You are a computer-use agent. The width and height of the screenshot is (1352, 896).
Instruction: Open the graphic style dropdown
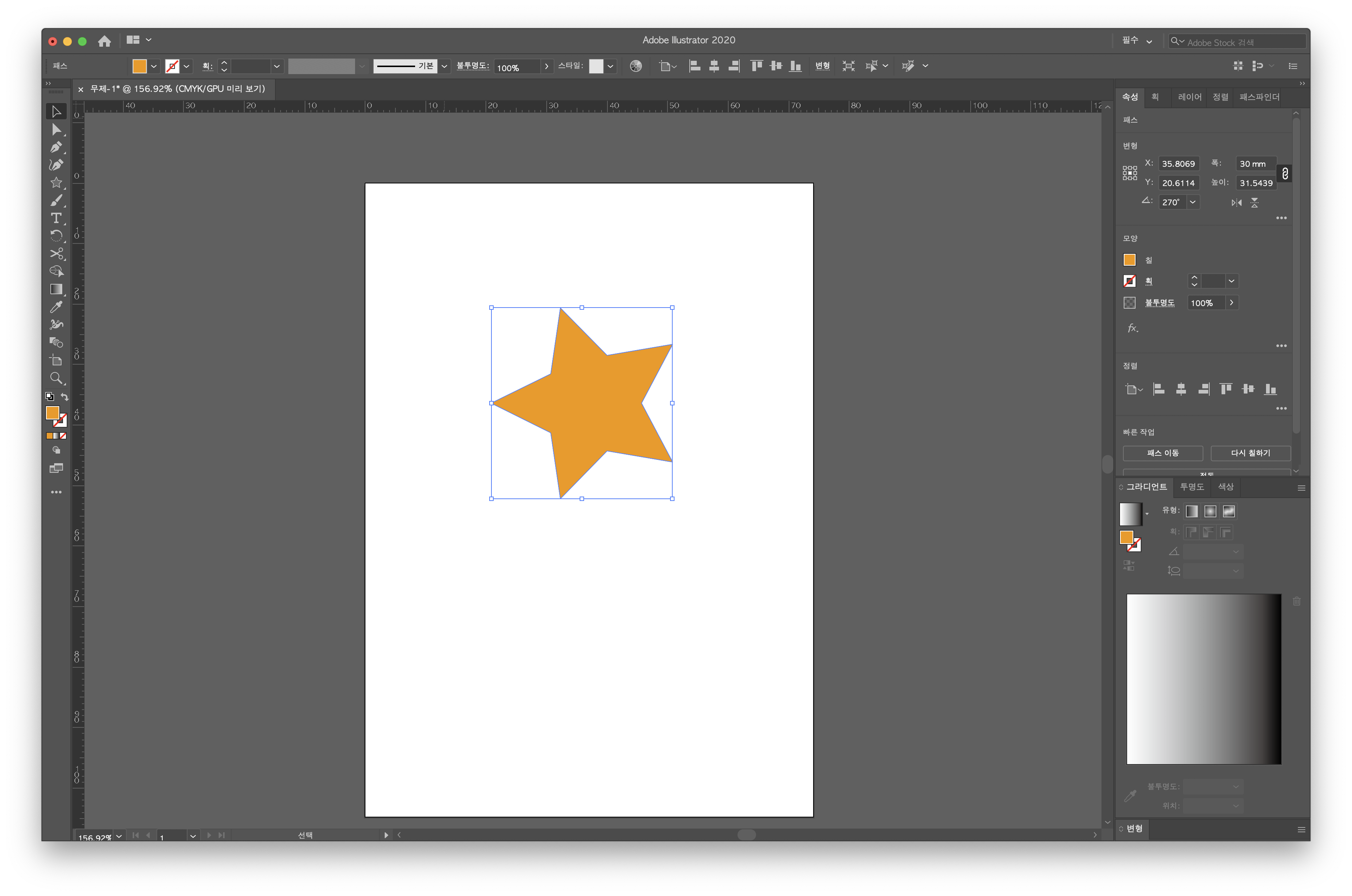click(610, 66)
